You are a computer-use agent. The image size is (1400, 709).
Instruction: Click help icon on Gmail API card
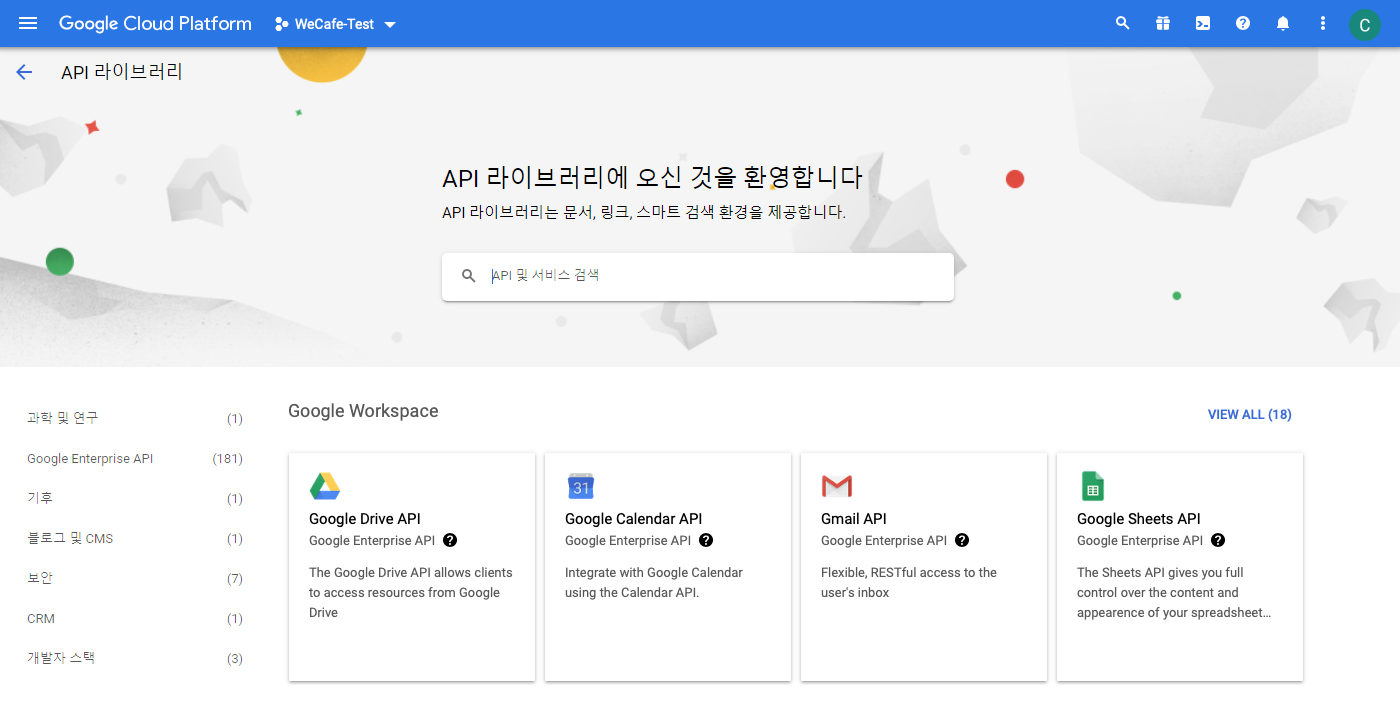pos(962,540)
